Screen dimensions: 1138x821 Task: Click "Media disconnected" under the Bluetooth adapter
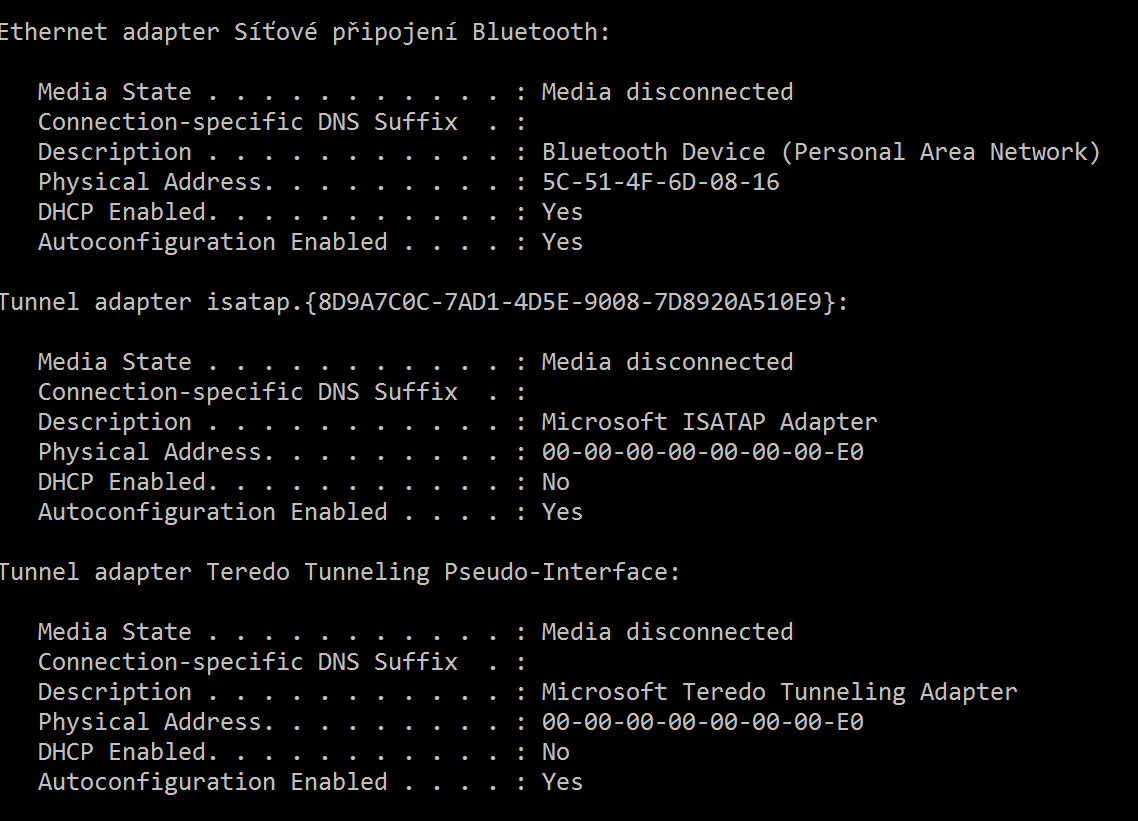(667, 92)
